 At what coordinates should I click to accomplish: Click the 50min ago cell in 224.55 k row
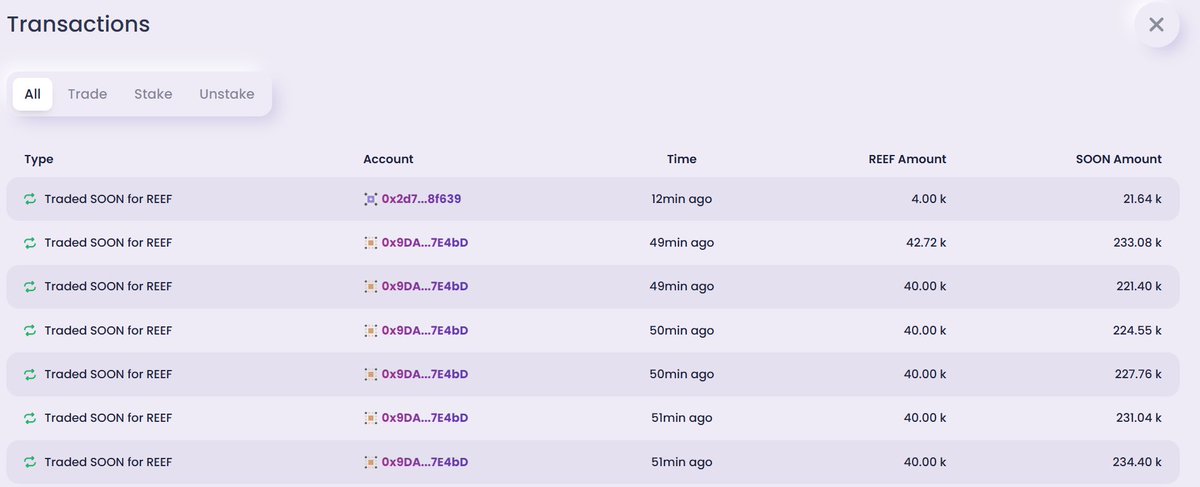point(682,330)
